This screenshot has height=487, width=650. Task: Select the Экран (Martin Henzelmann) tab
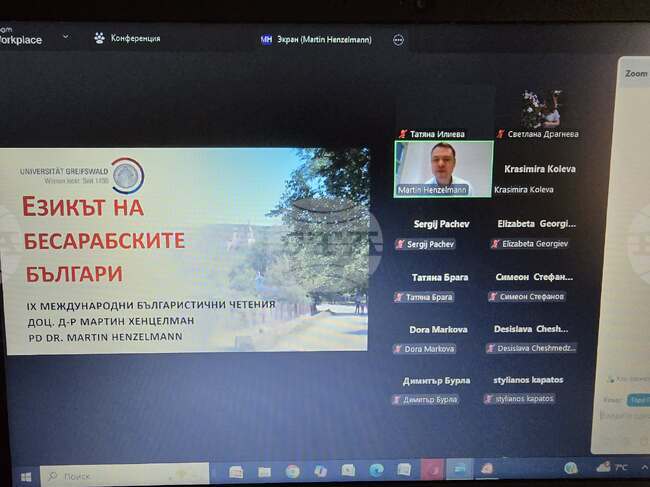[316, 40]
